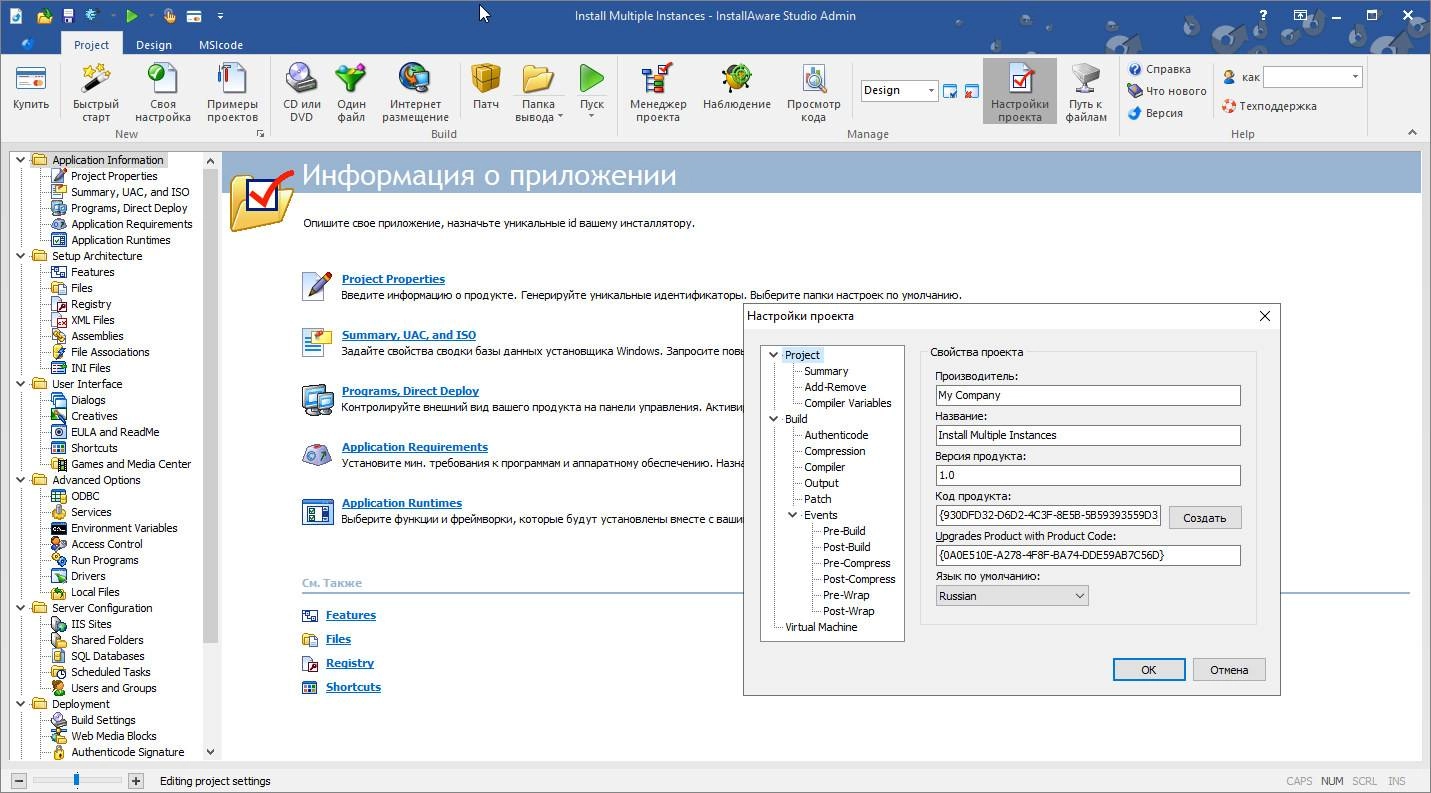Screen dimensions: 1431x793
Task: Show Версия information
Action: pyautogui.click(x=1155, y=113)
